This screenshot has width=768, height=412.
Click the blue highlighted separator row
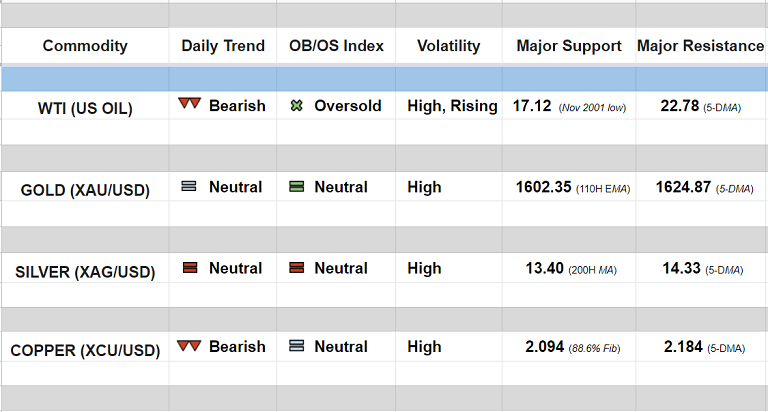point(384,79)
